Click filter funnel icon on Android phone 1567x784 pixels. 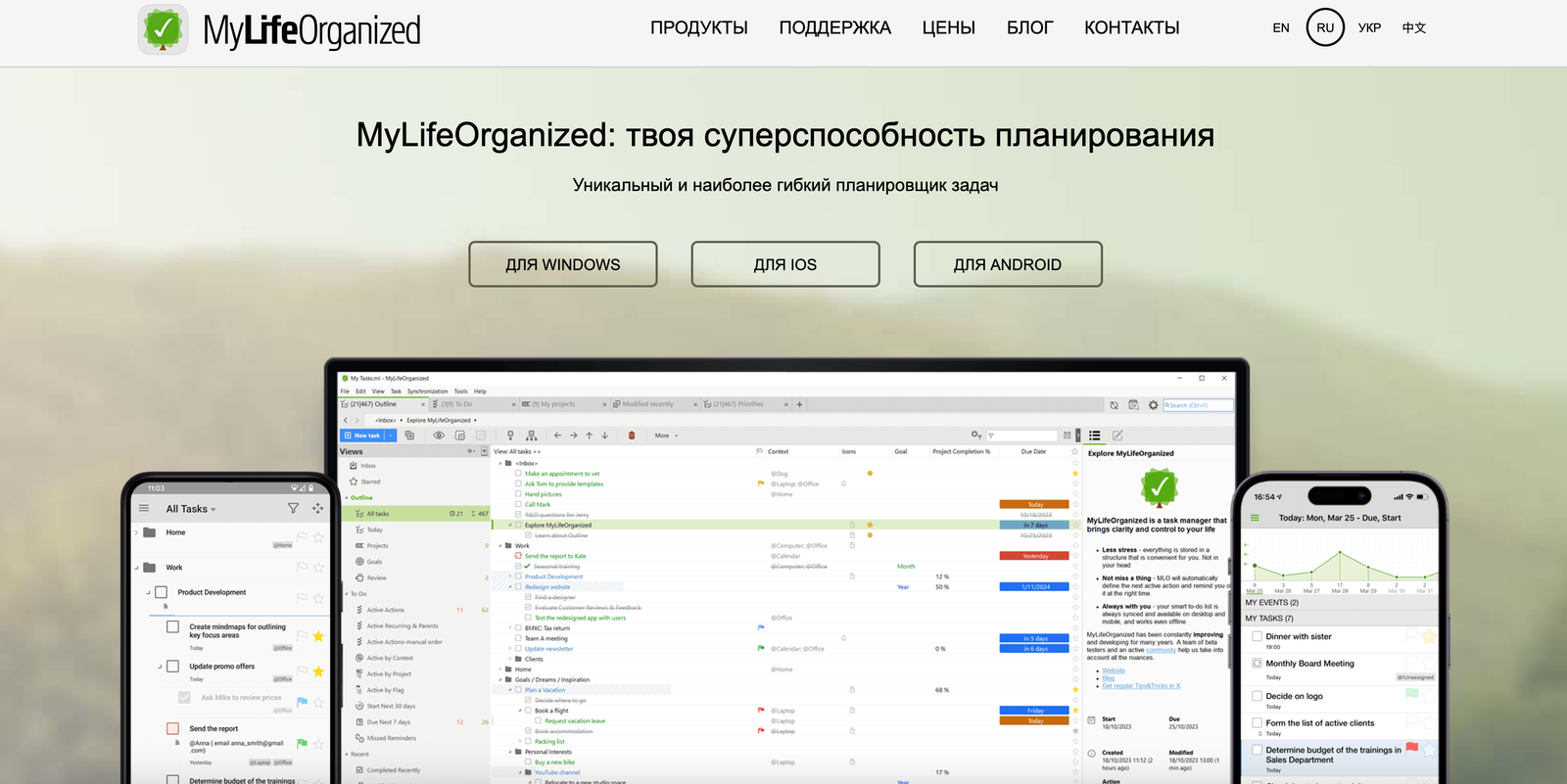coord(293,508)
